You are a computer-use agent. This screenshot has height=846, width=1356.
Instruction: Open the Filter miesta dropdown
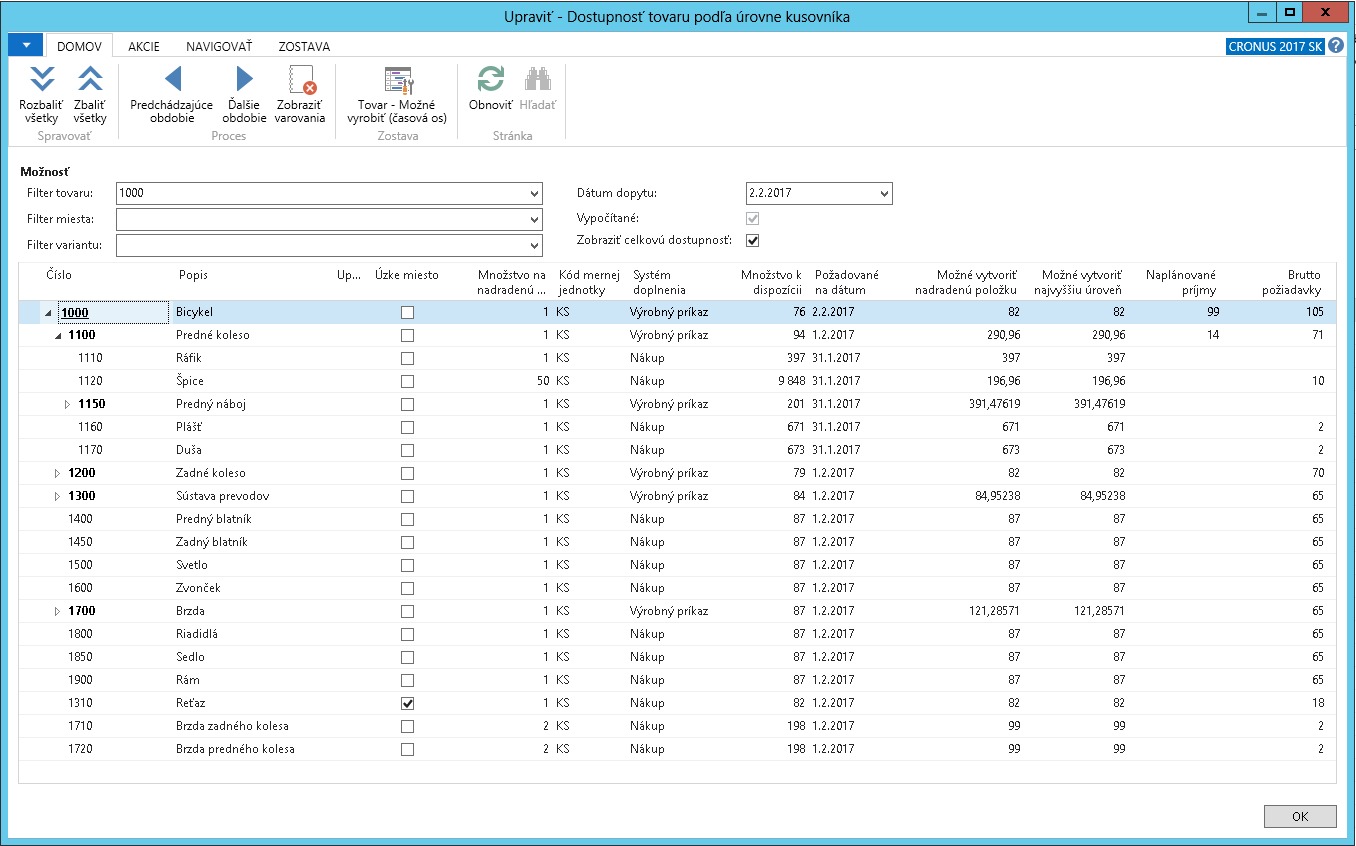point(534,219)
